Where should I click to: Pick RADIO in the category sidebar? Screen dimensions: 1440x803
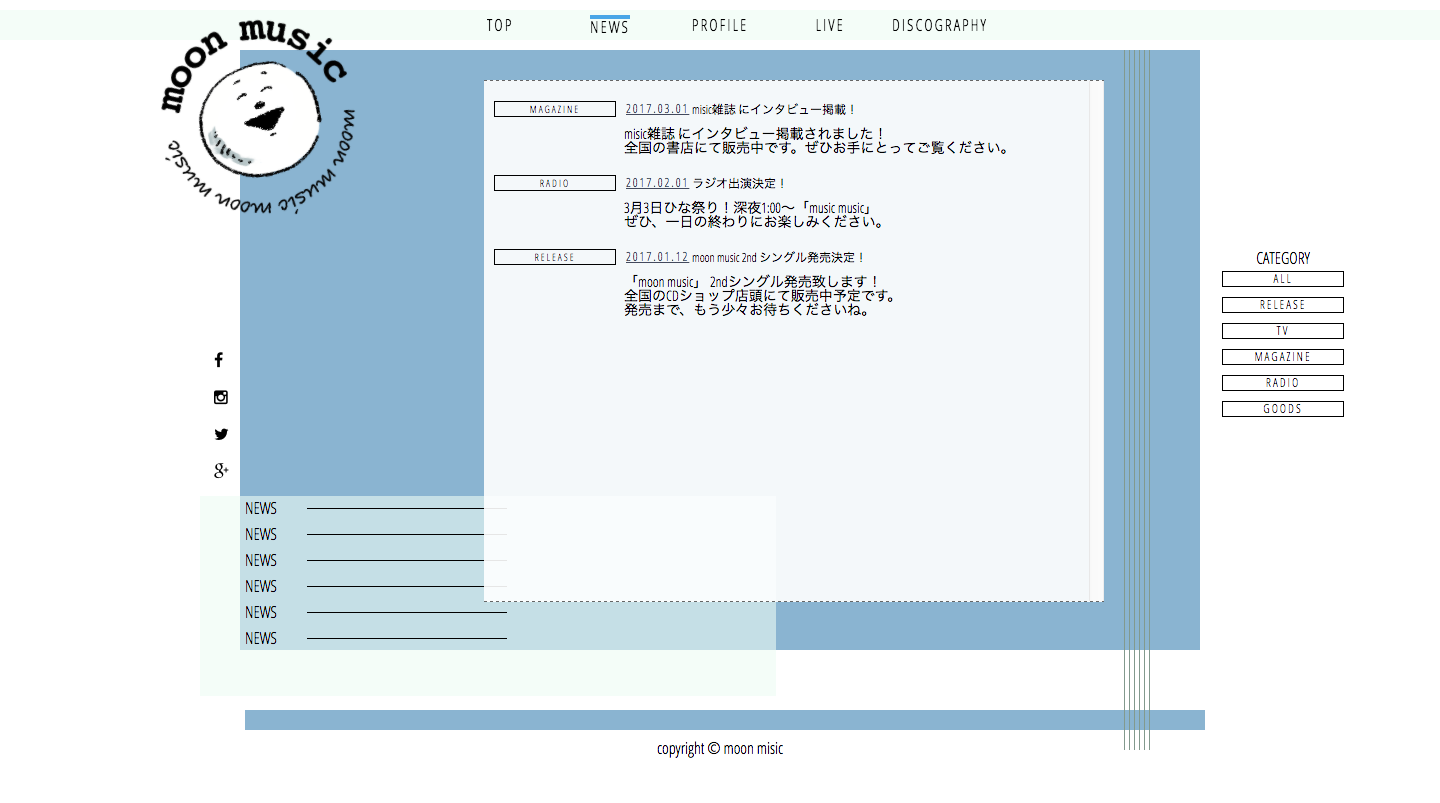tap(1282, 383)
